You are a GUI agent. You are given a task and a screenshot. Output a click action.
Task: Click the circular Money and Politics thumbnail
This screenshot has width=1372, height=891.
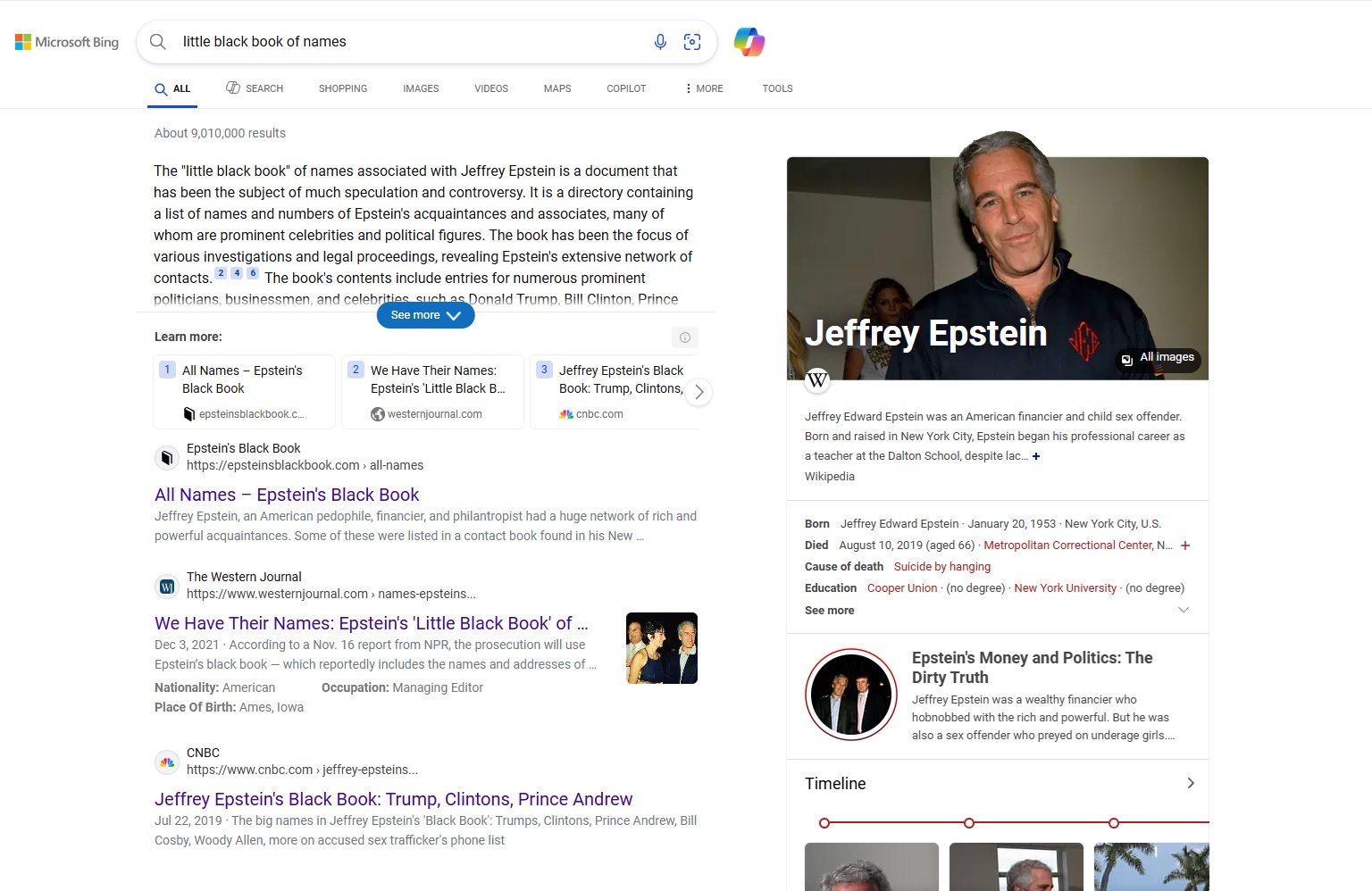[x=851, y=695]
